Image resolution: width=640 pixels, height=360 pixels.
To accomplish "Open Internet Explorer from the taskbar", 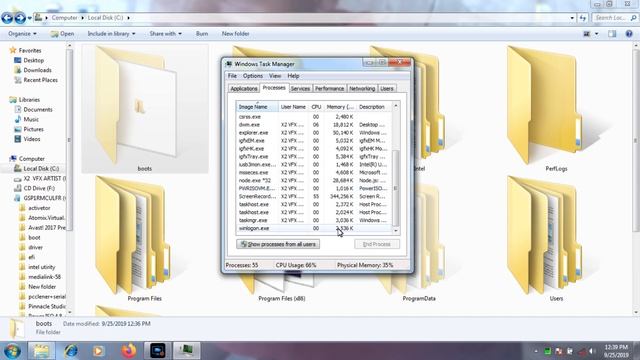I will click(71, 351).
